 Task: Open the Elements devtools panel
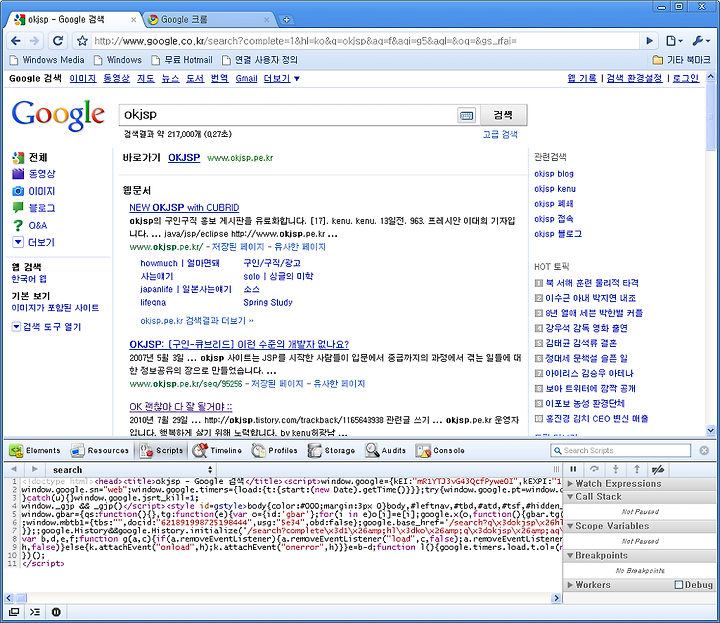35,451
